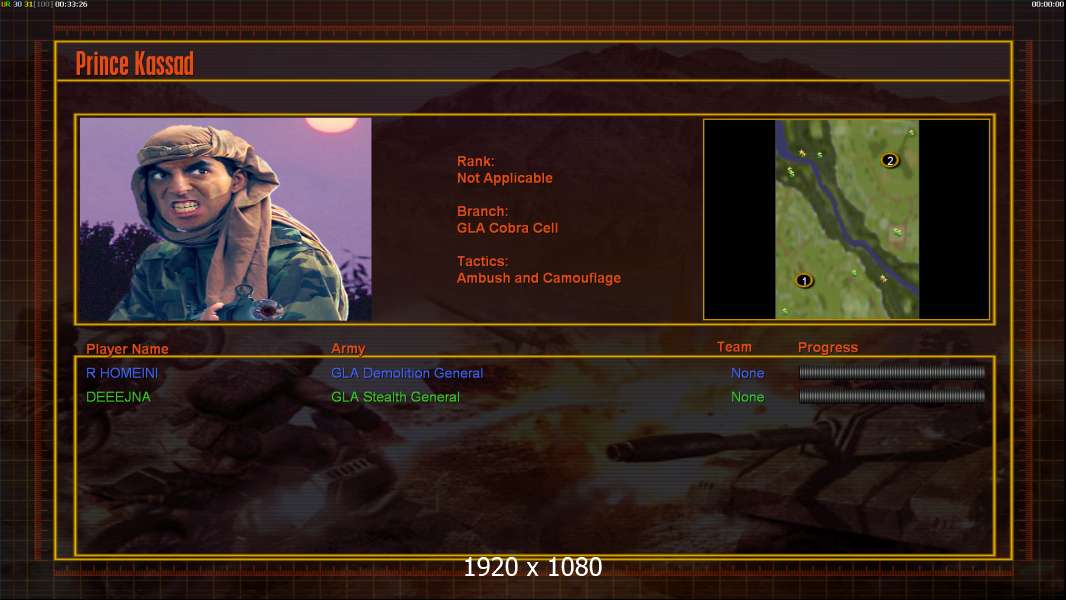
Task: Click the 'GLA Stealth General' army entry
Action: [395, 397]
